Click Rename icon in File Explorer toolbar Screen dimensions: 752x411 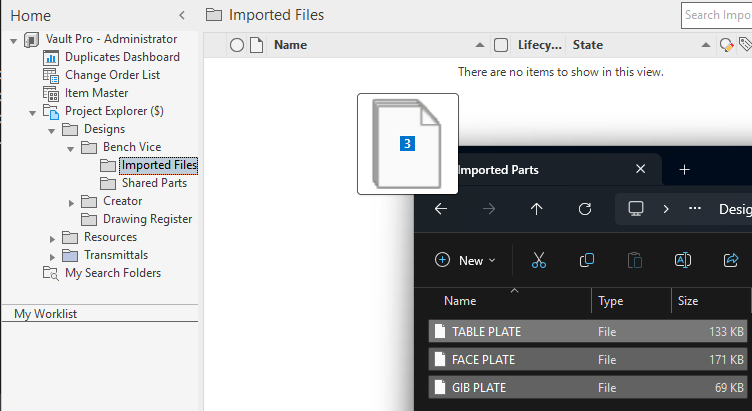click(x=682, y=260)
